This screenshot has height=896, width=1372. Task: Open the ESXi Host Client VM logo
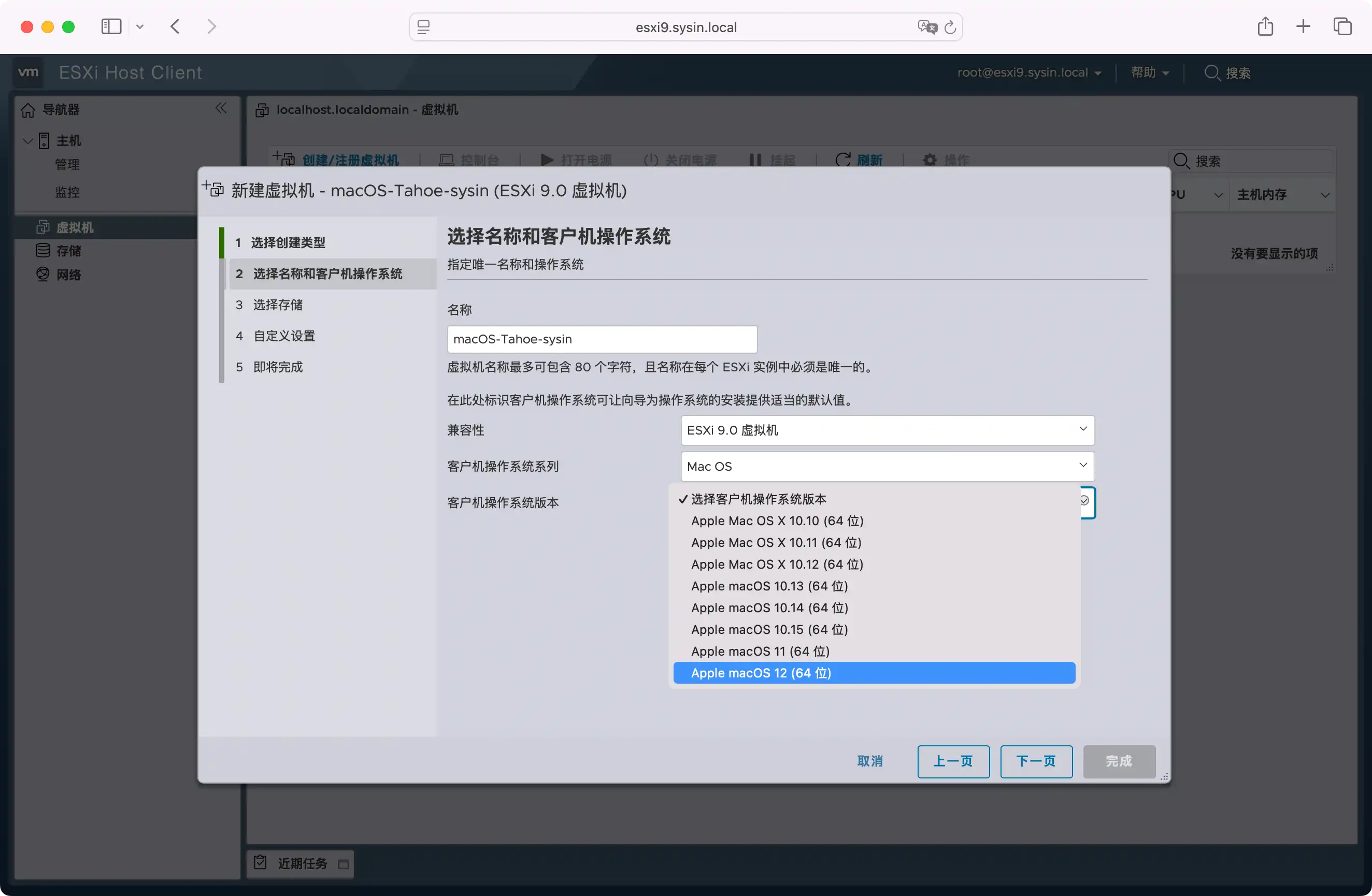(28, 72)
